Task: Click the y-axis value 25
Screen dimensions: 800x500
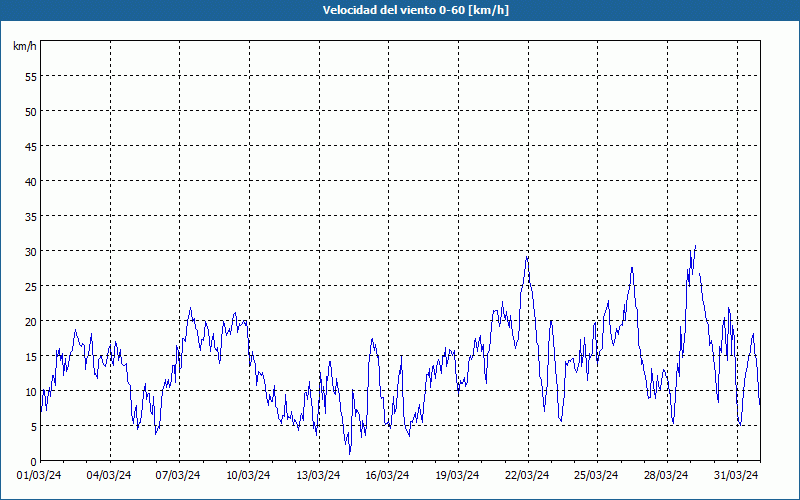Action: (x=31, y=286)
